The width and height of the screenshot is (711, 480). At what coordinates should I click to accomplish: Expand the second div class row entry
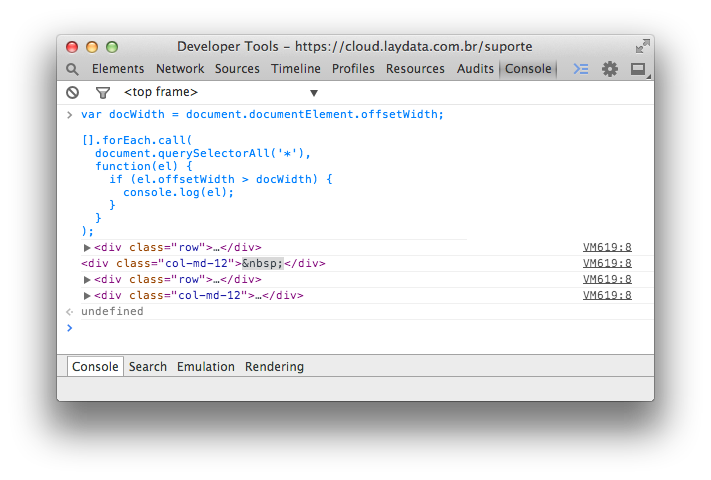click(87, 280)
